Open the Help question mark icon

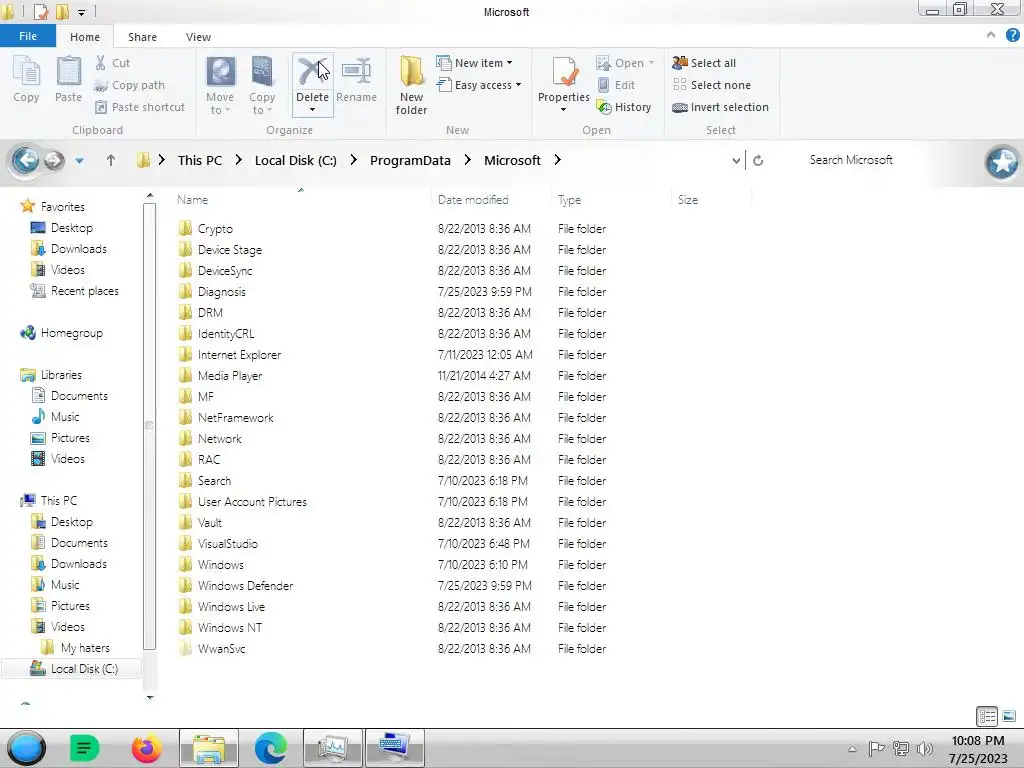(x=1012, y=36)
